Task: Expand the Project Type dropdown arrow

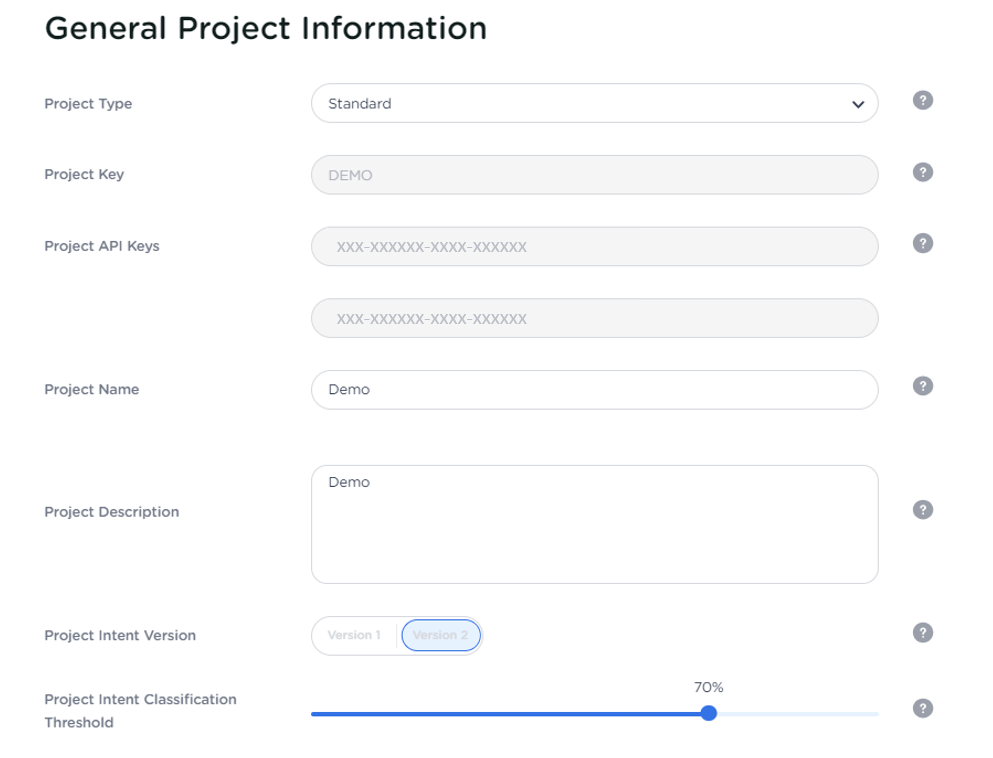Action: (857, 104)
